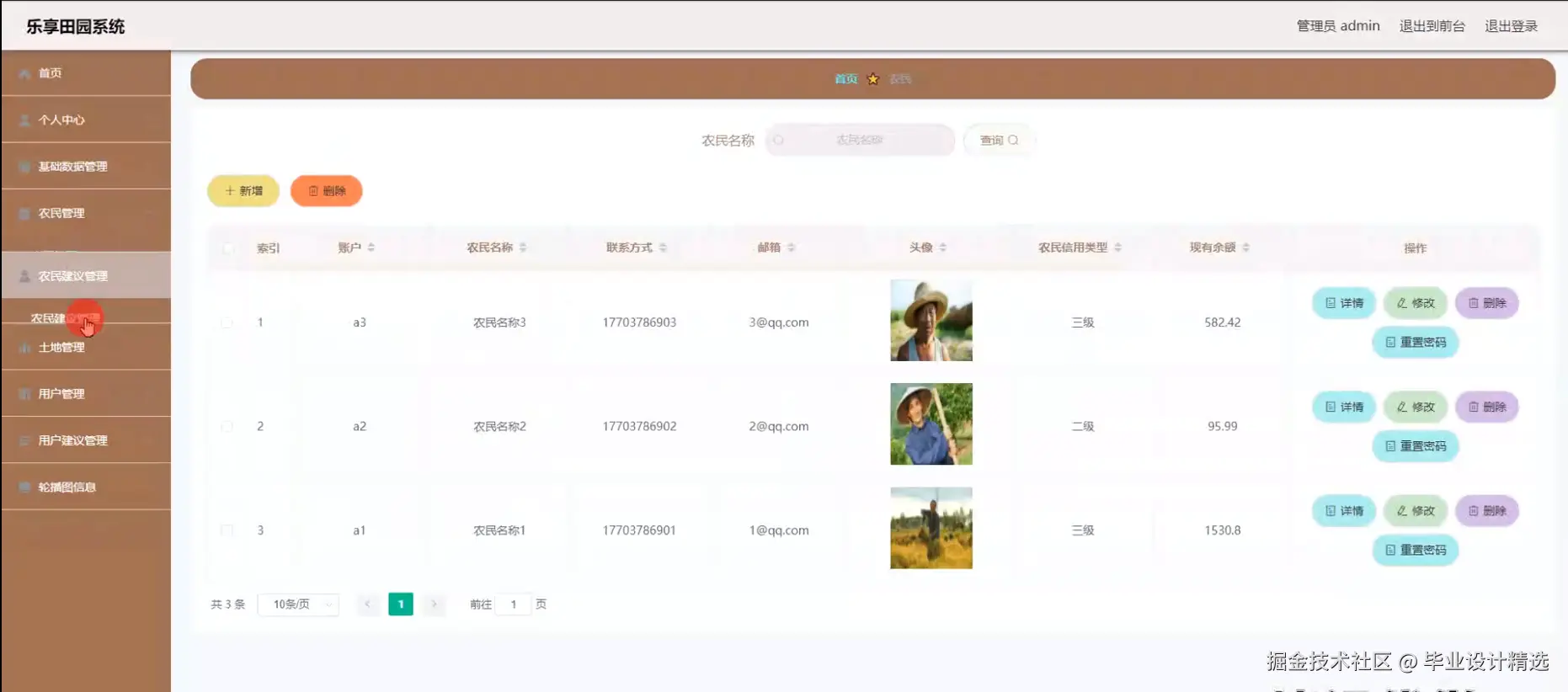Open 详情 for 农民名称1

click(x=1344, y=511)
